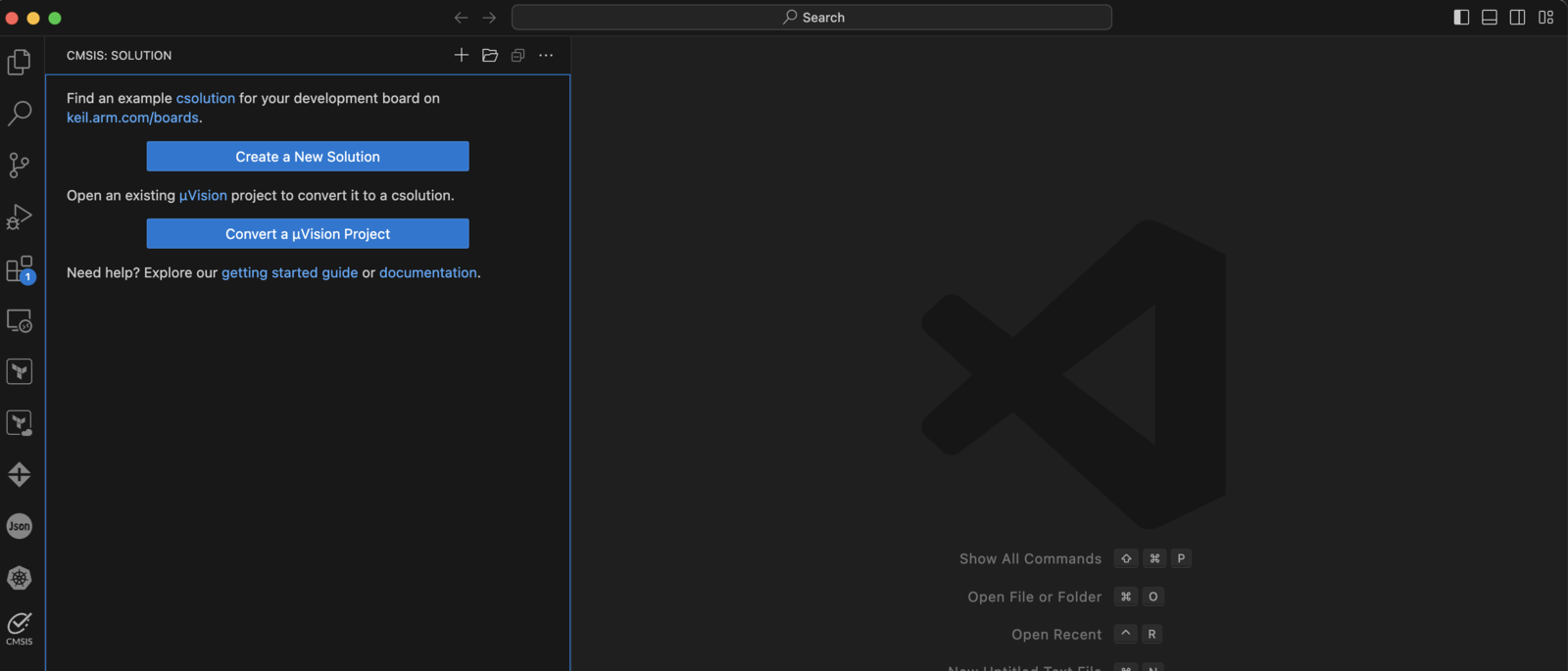
Task: Click the CMSIS: SOLUTION panel title
Action: tap(119, 56)
